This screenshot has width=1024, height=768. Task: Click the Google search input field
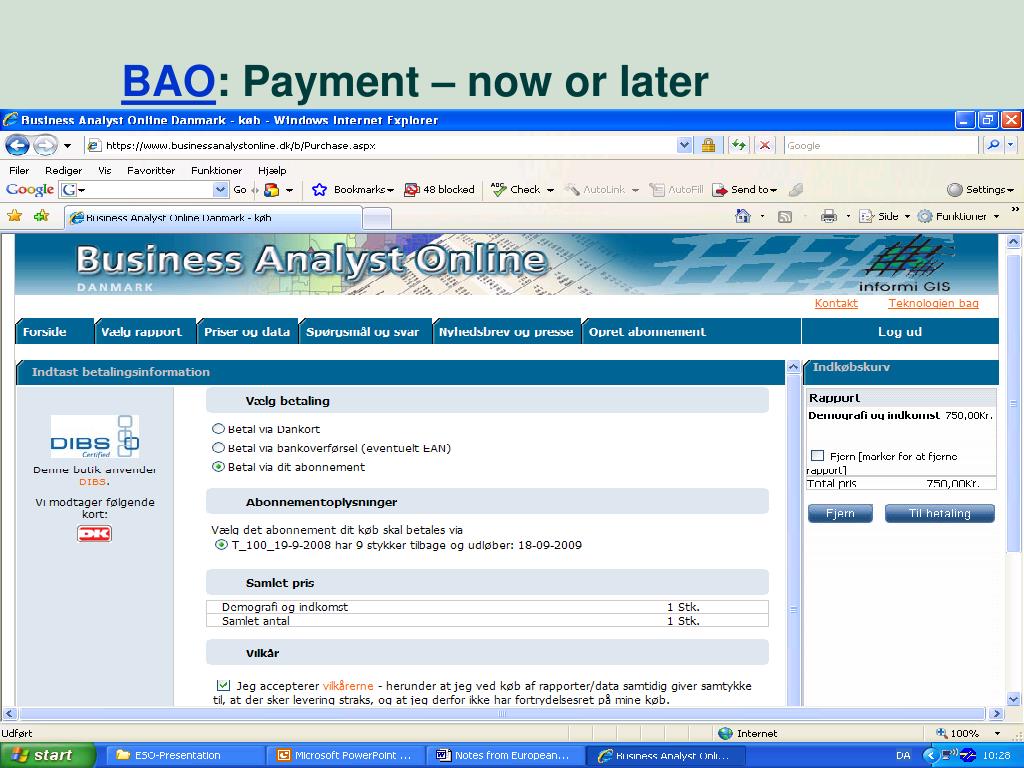pyautogui.click(x=882, y=145)
